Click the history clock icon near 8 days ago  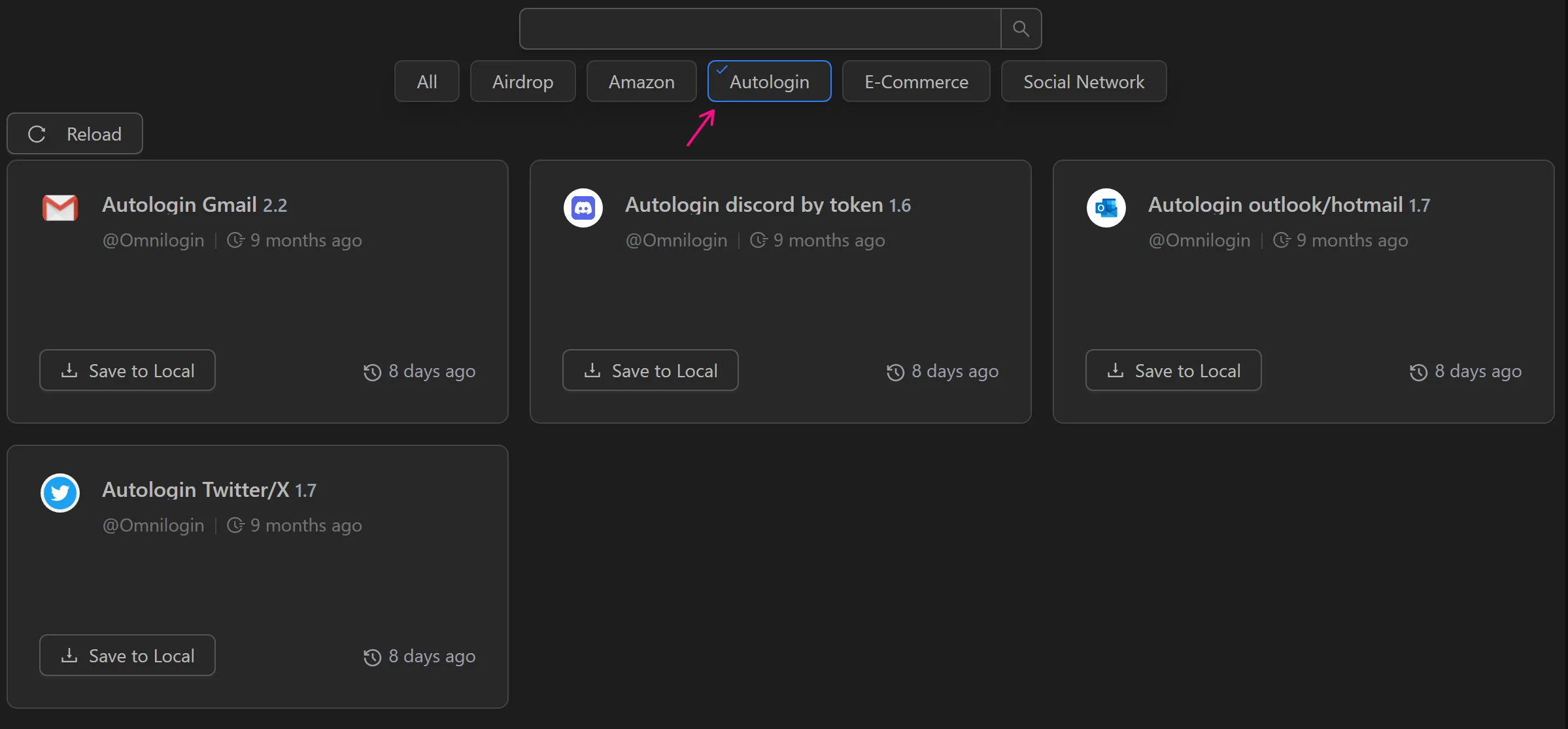[372, 371]
